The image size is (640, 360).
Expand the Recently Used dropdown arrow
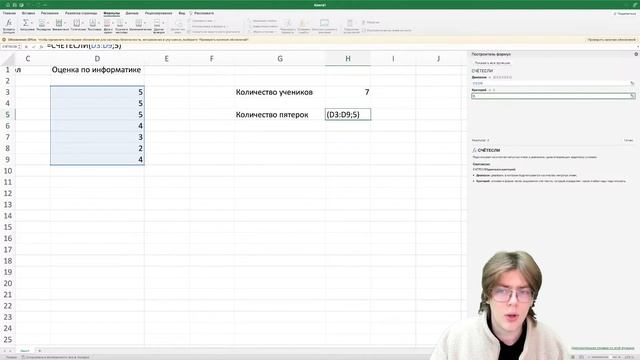click(x=47, y=23)
